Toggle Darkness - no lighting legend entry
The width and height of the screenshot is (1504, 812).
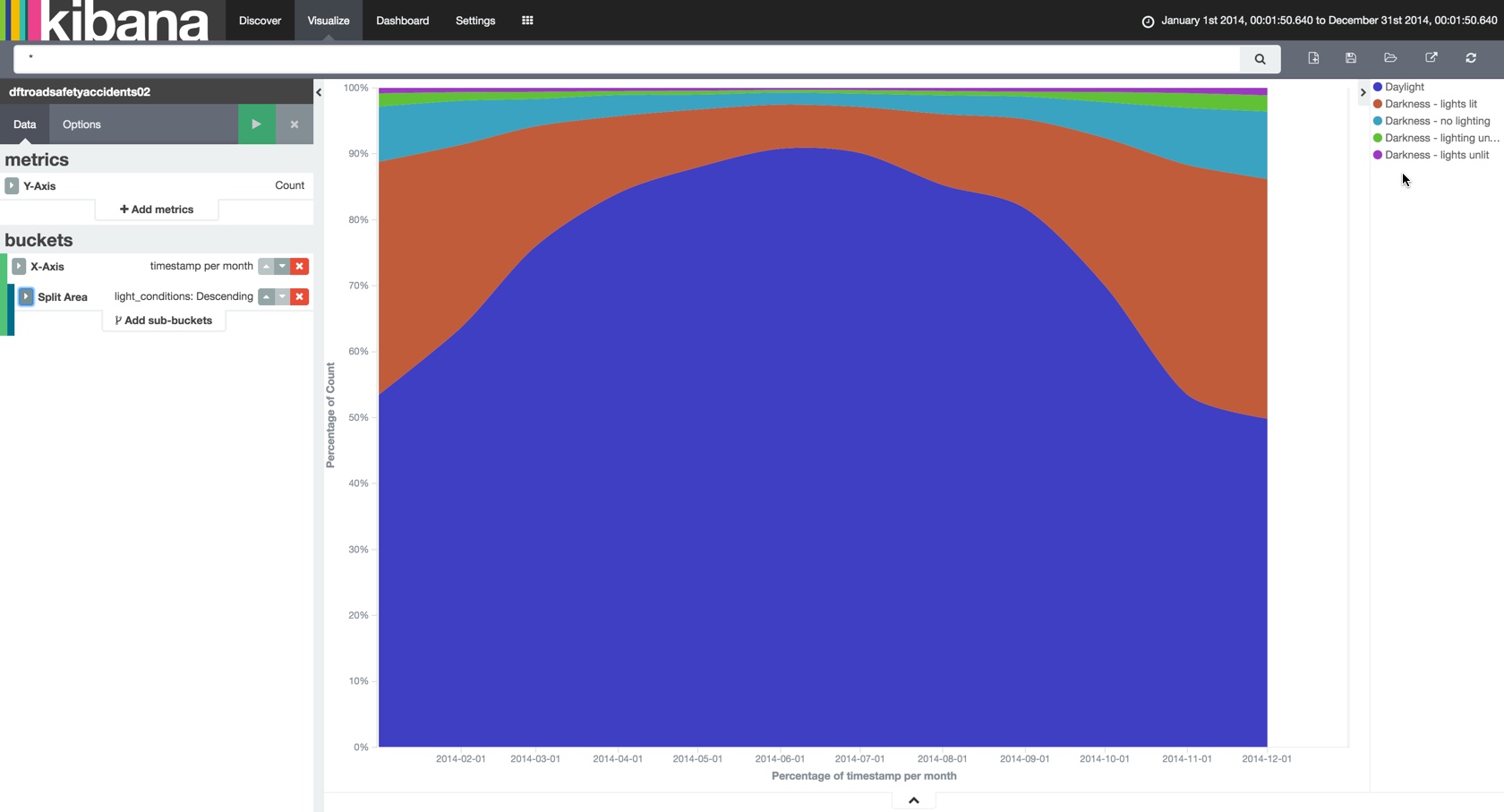click(x=1437, y=121)
